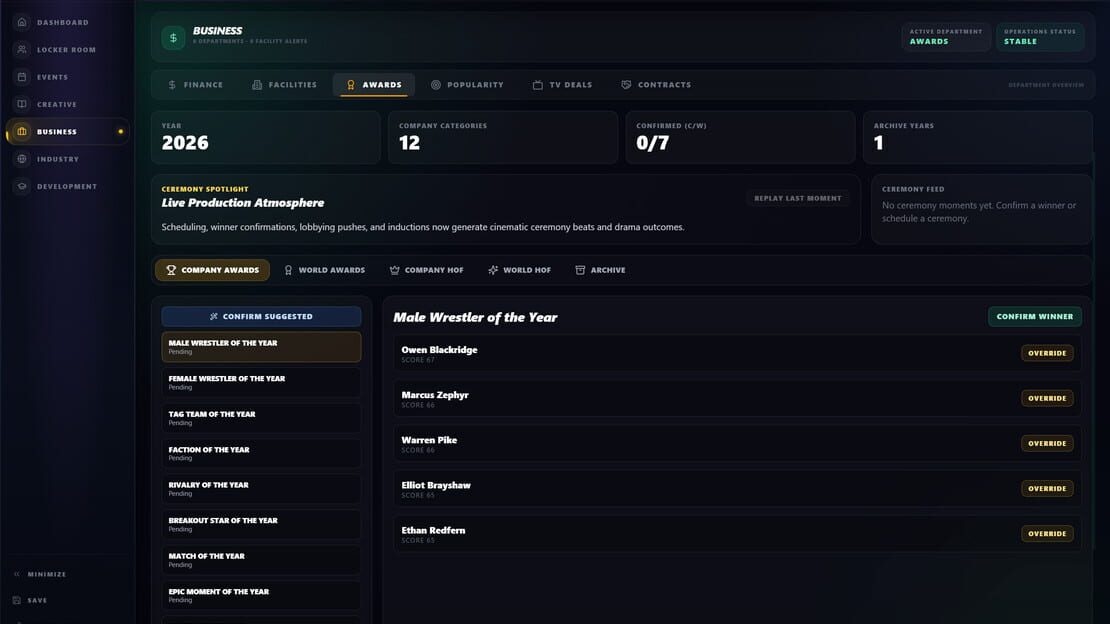Image resolution: width=1110 pixels, height=624 pixels.
Task: Click the Company Awards trophy icon
Action: point(171,270)
